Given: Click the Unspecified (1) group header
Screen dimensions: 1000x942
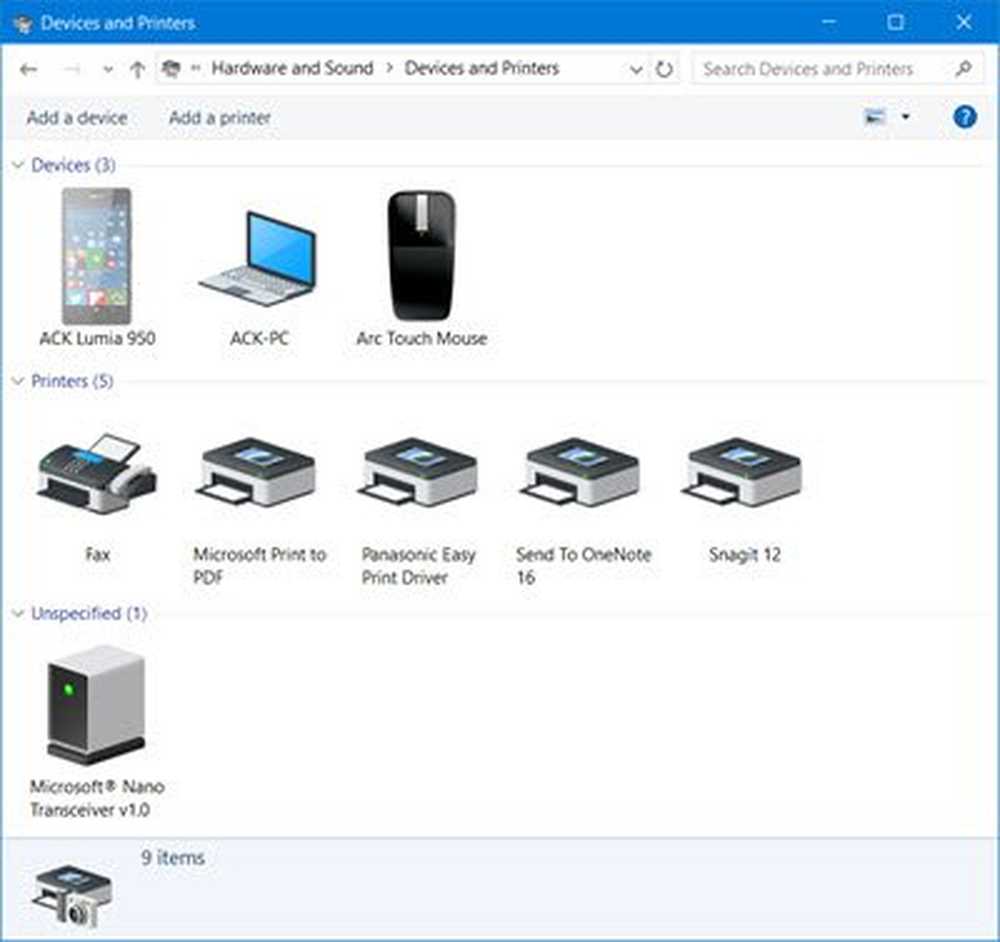Looking at the screenshot, I should 89,614.
